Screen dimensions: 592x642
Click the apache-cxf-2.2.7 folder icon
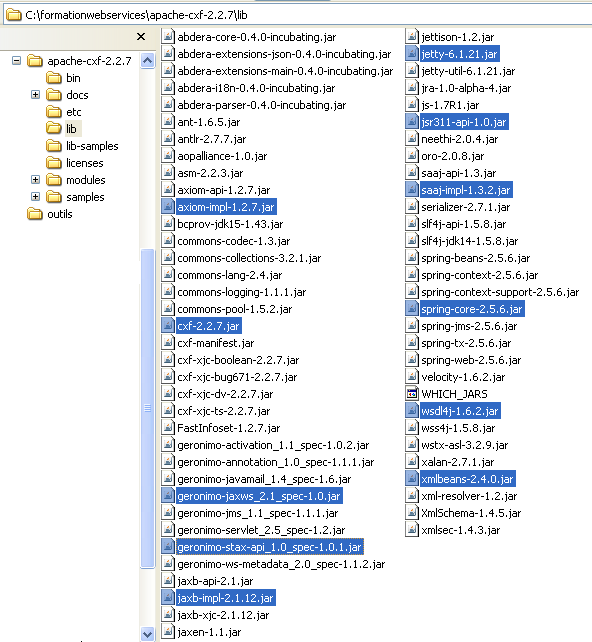35,61
